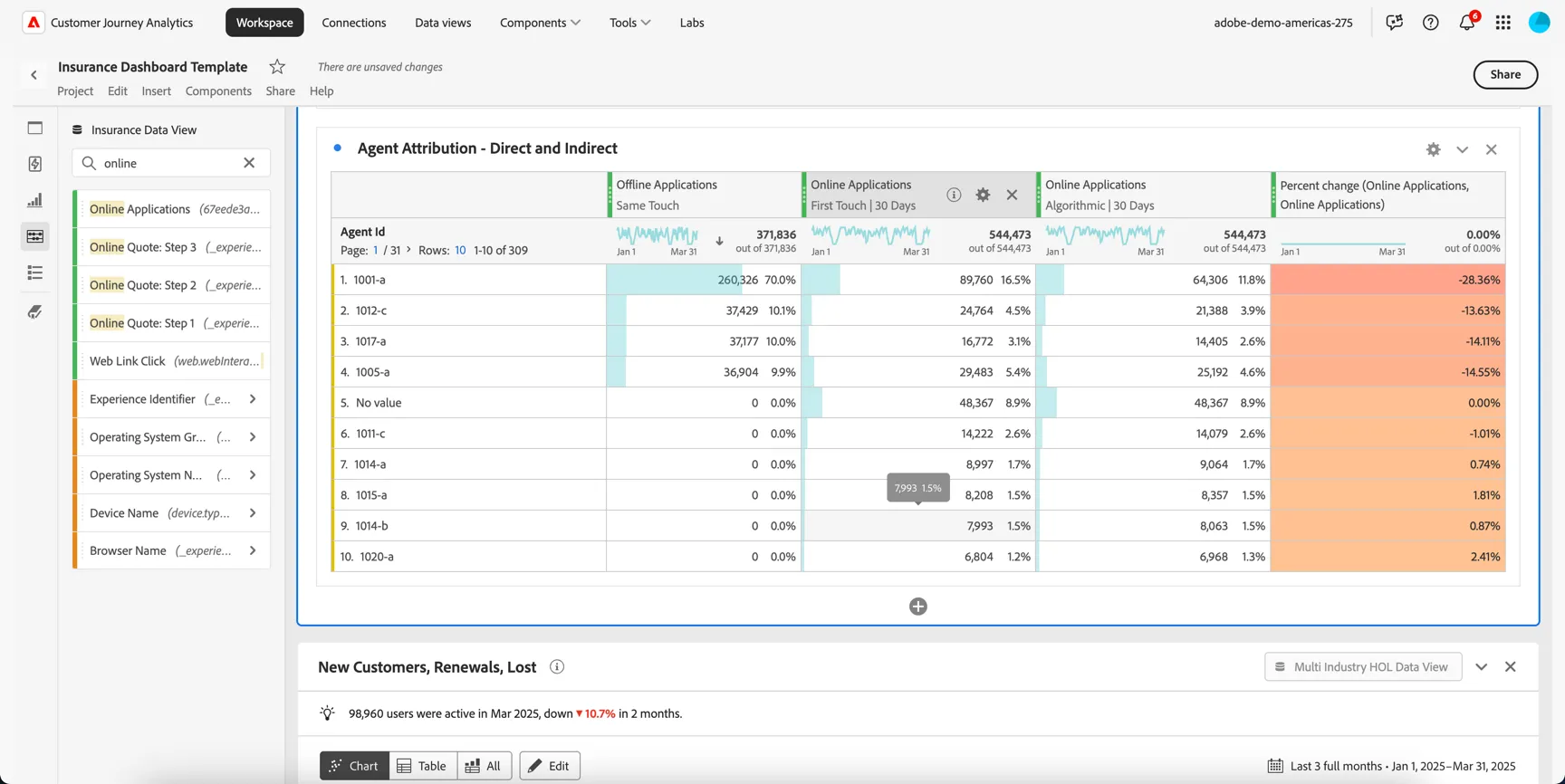Clear the component search text

[x=249, y=163]
